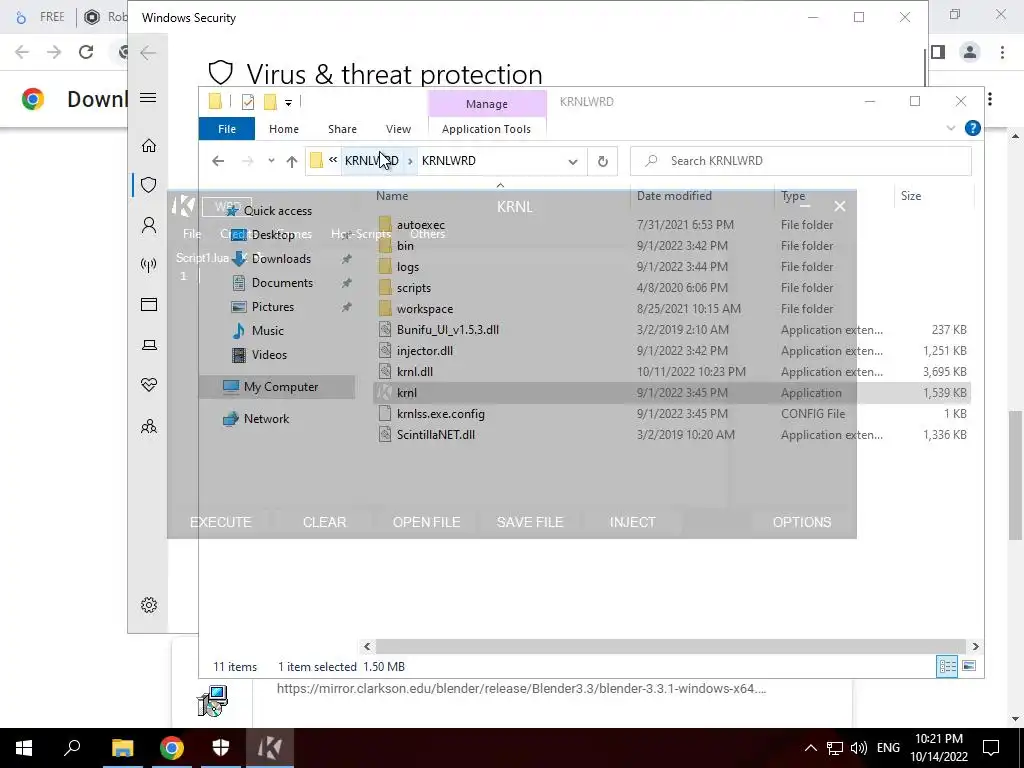Expand address bar path history dropdown
1024x768 pixels.
click(573, 161)
